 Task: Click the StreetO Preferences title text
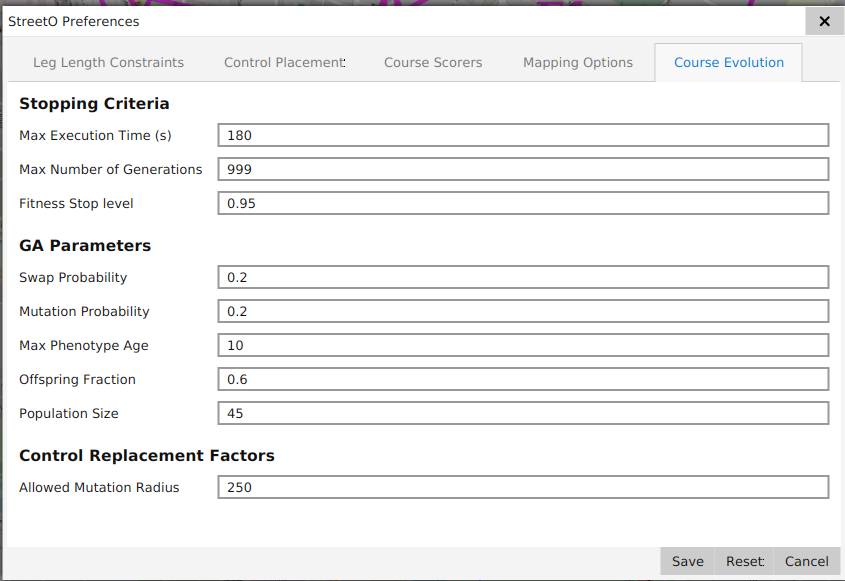(x=74, y=21)
